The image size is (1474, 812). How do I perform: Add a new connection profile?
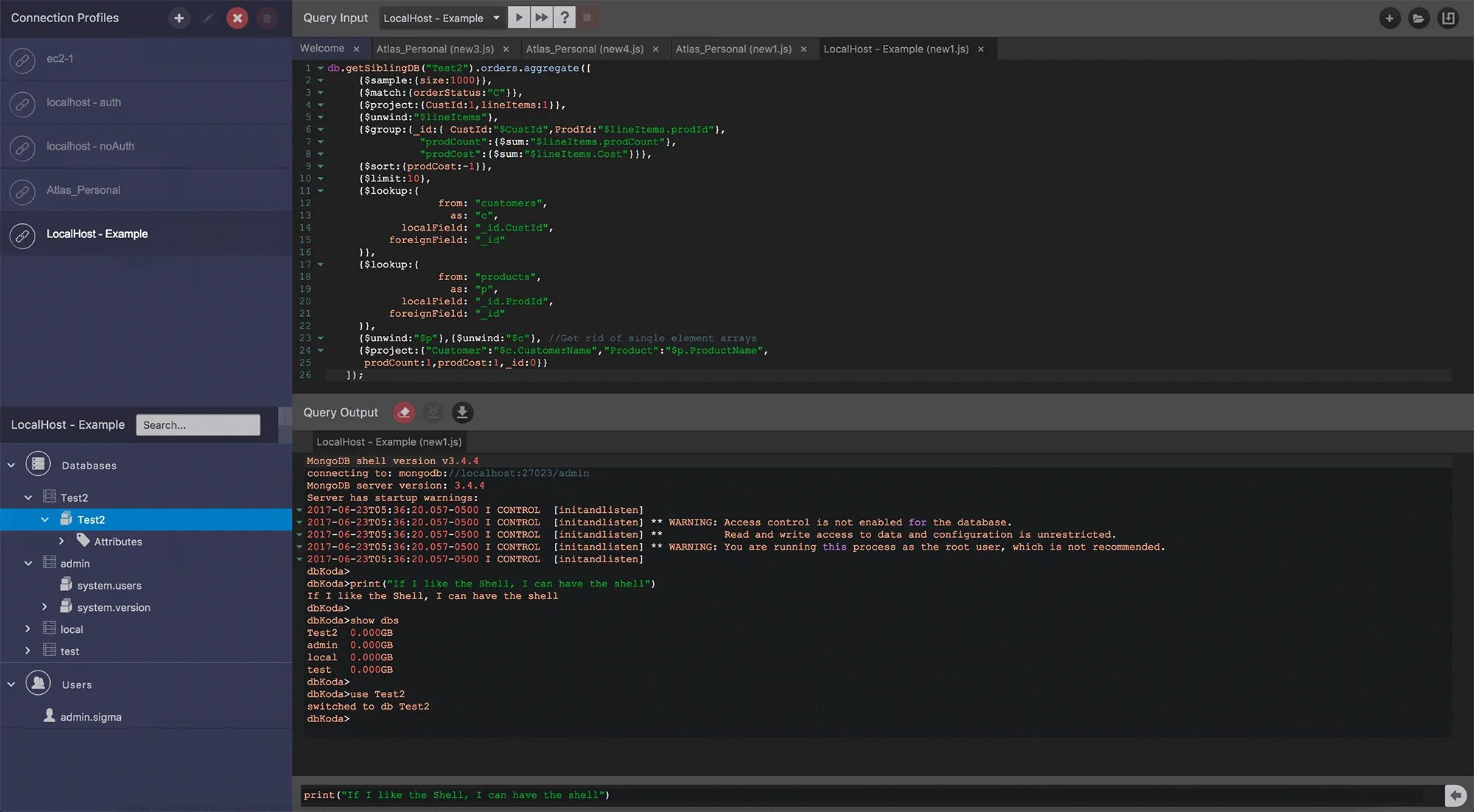click(x=178, y=18)
